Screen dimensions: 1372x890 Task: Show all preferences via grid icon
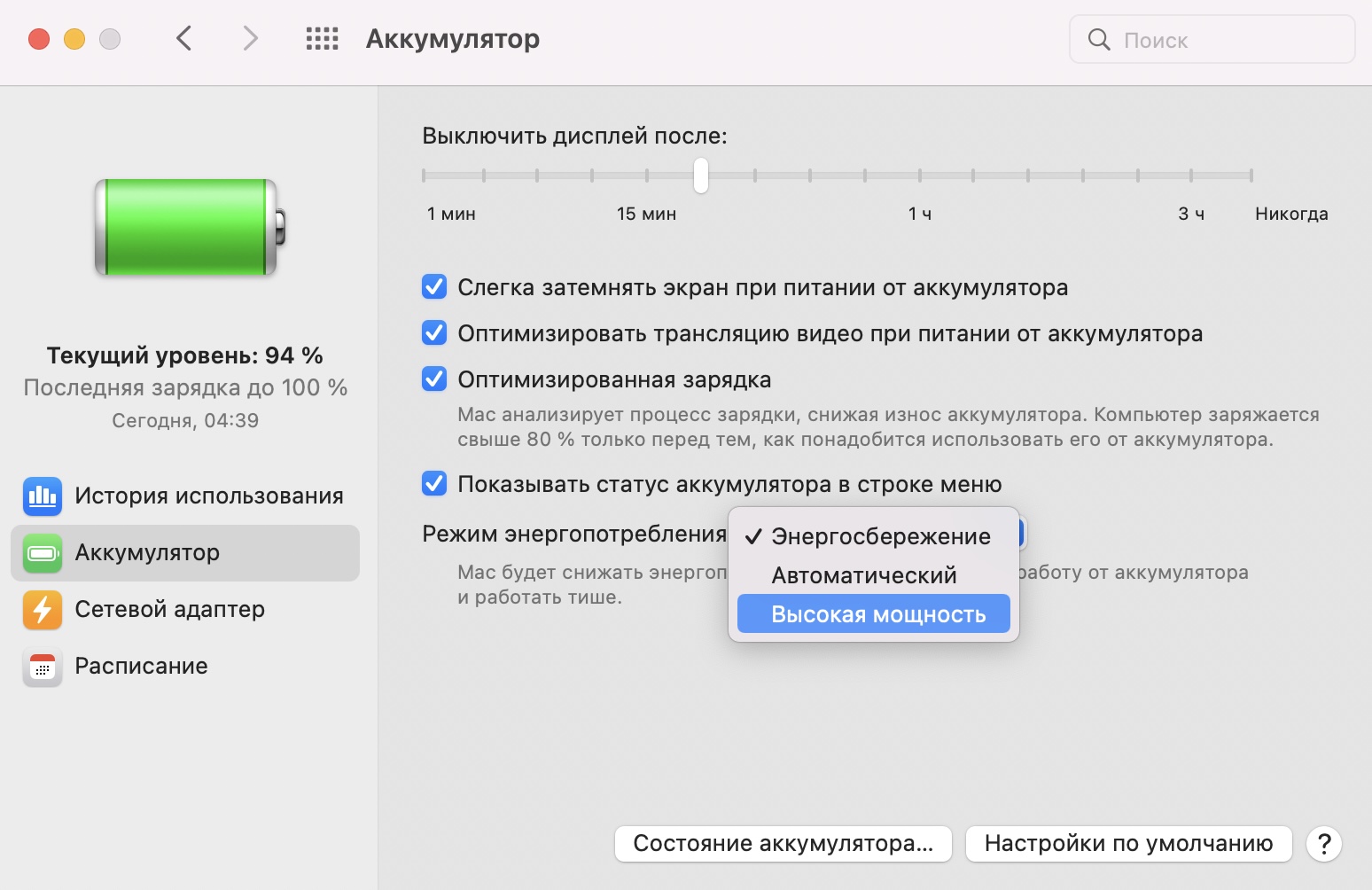[x=323, y=38]
